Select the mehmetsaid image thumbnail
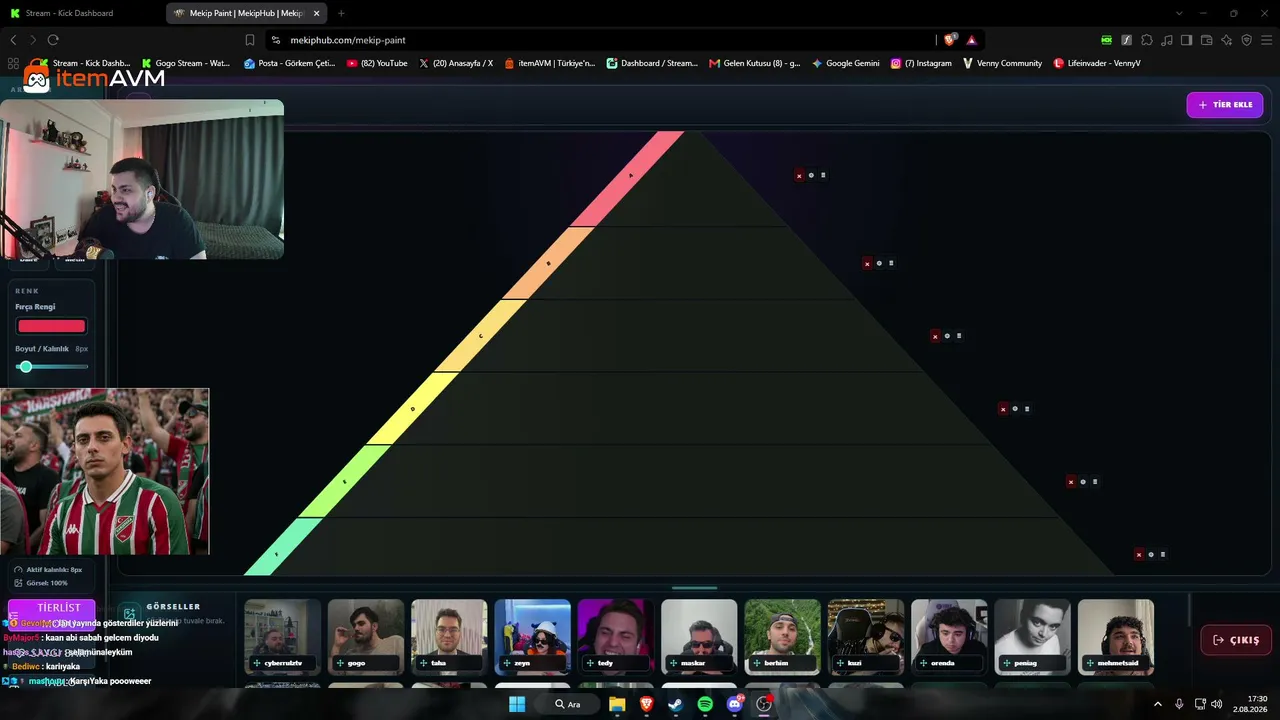 pos(1116,637)
